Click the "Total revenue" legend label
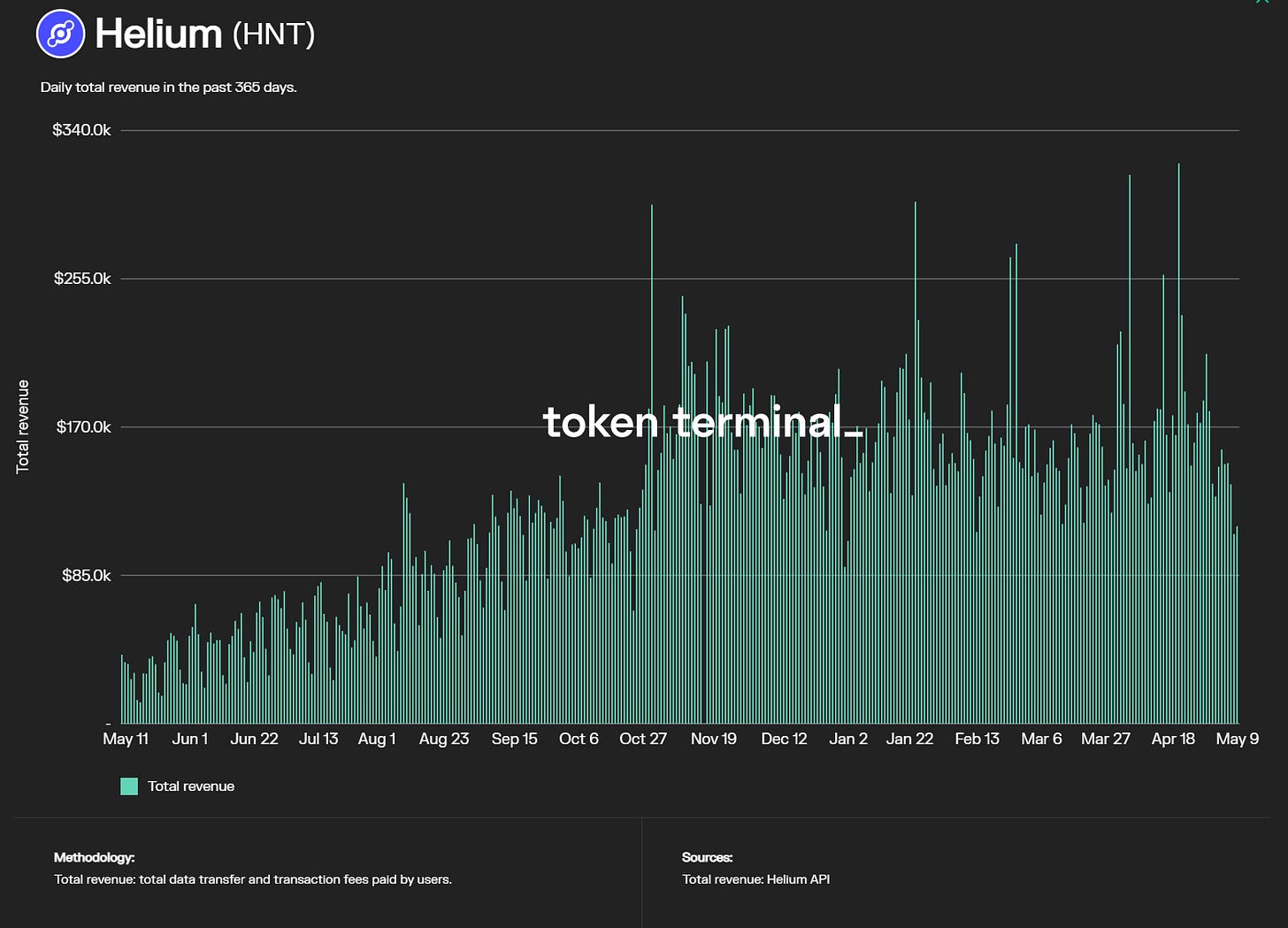The image size is (1288, 928). tap(191, 786)
